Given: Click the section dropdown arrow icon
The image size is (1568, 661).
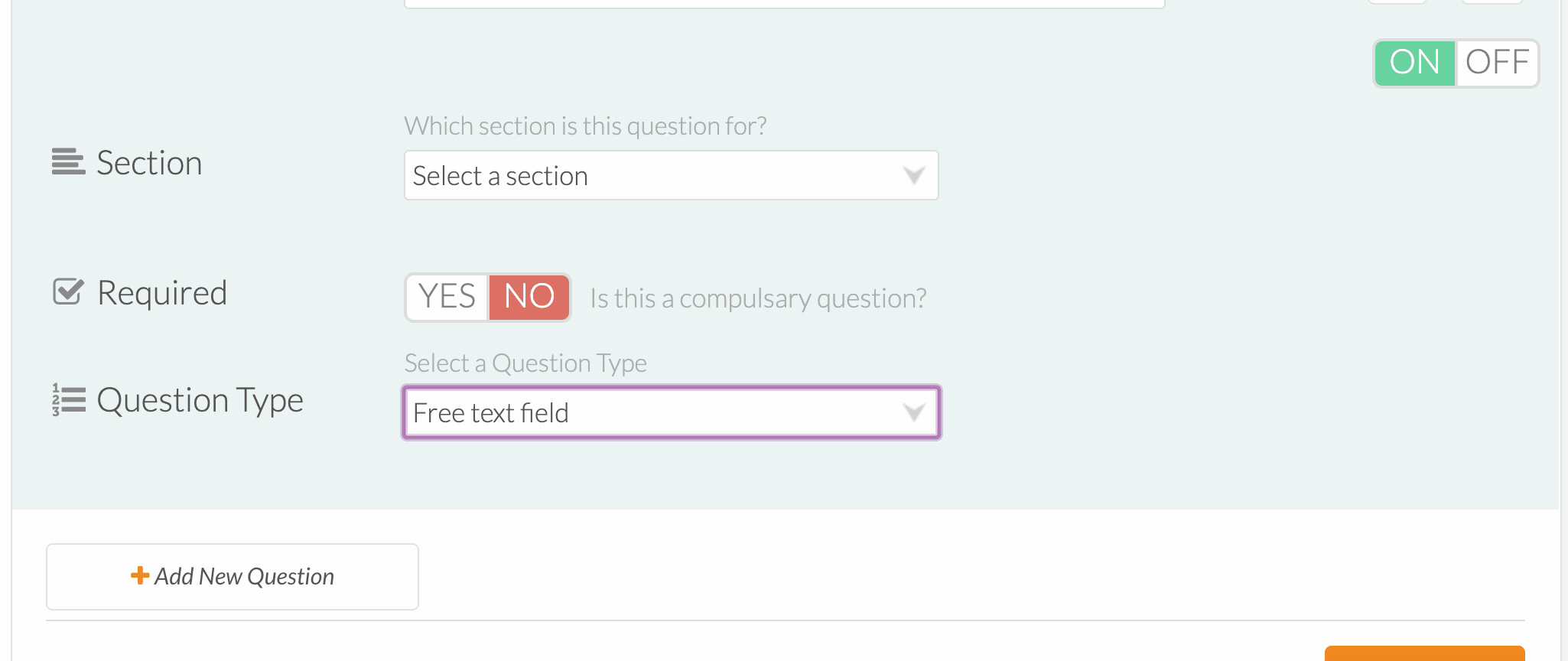Looking at the screenshot, I should click(x=913, y=176).
